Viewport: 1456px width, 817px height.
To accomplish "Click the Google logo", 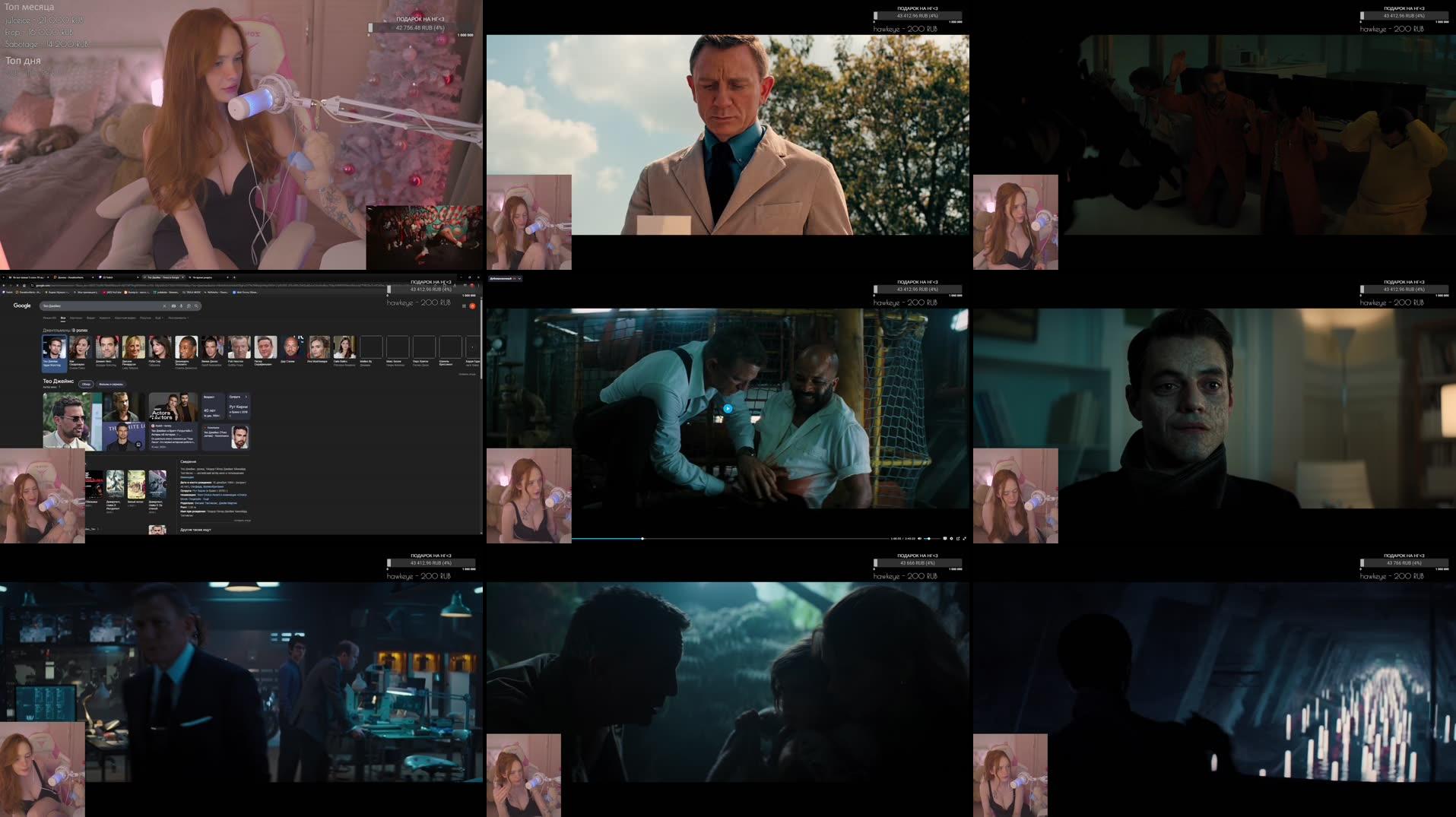I will click(22, 306).
